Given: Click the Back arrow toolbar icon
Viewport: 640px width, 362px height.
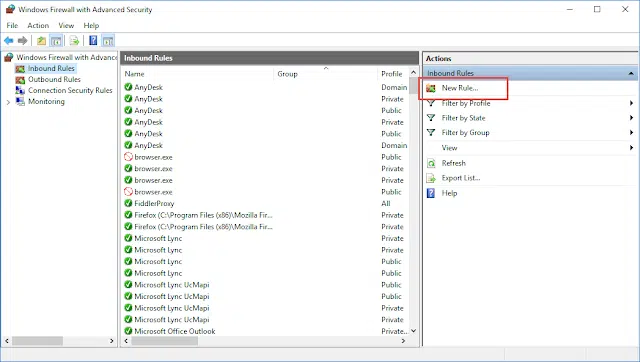Looking at the screenshot, I should click(9, 40).
